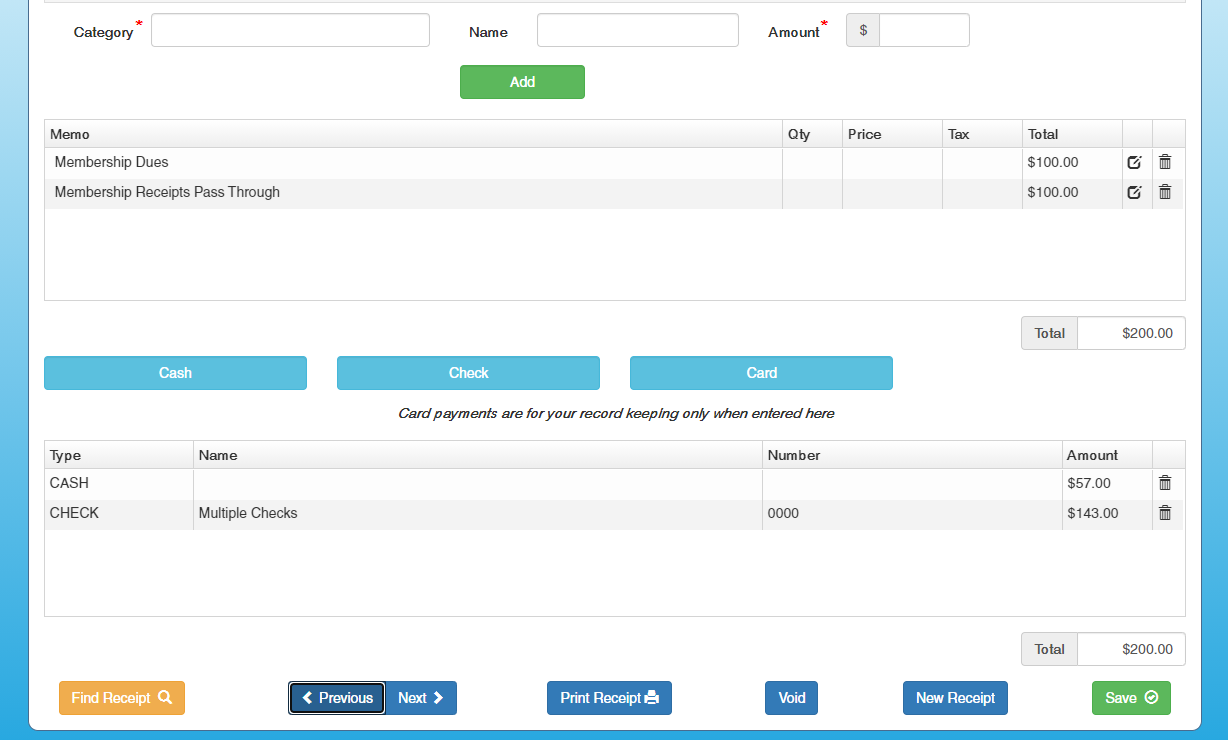Save the receipt

[1131, 698]
